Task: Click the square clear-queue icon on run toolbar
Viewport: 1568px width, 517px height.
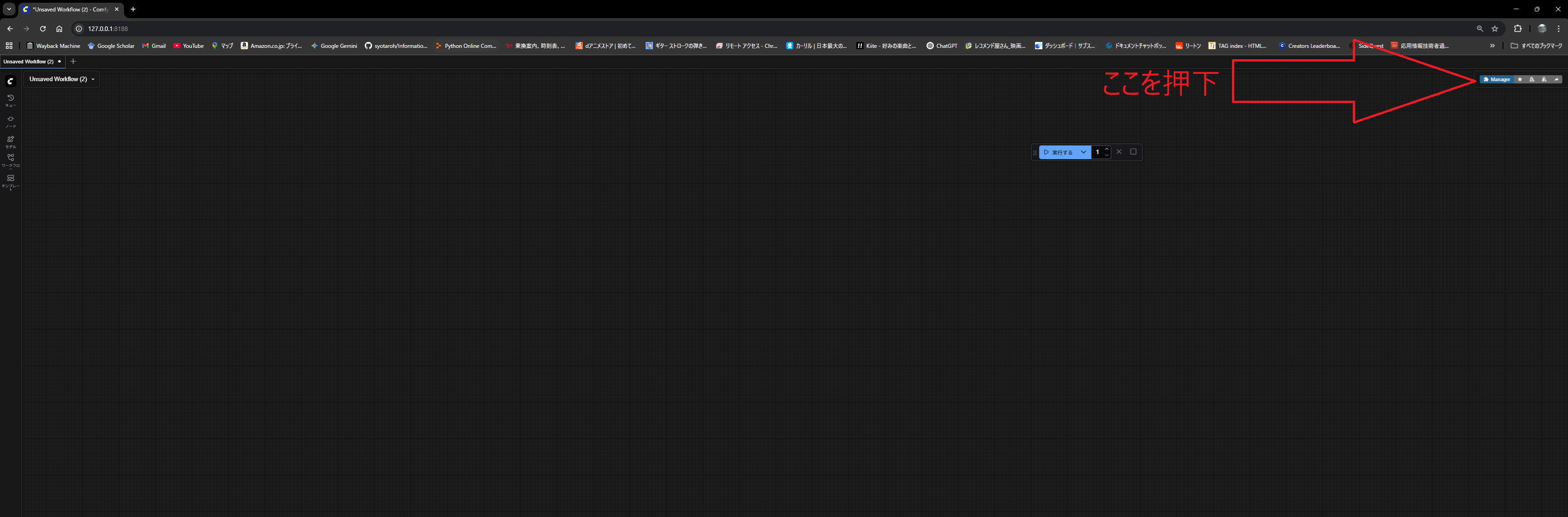Action: [x=1133, y=152]
